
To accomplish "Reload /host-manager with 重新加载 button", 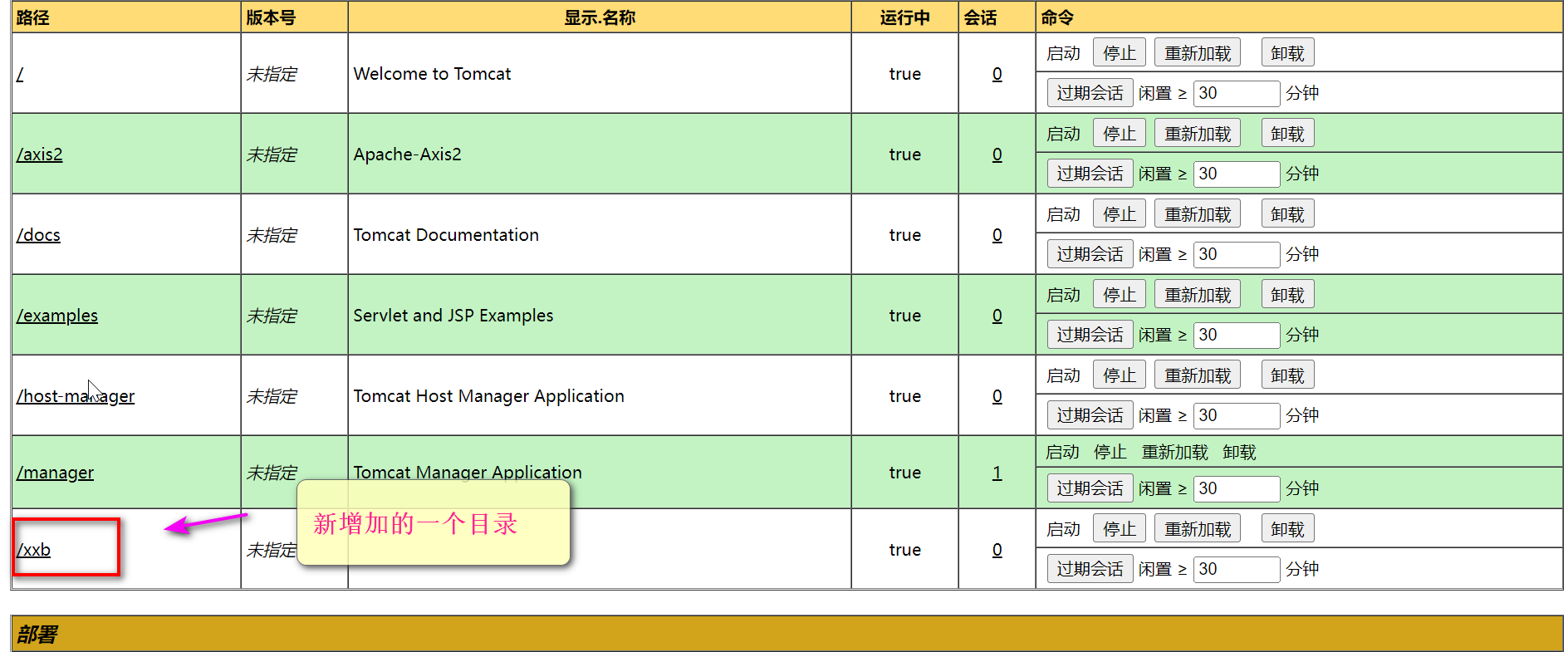I will tap(1197, 375).
